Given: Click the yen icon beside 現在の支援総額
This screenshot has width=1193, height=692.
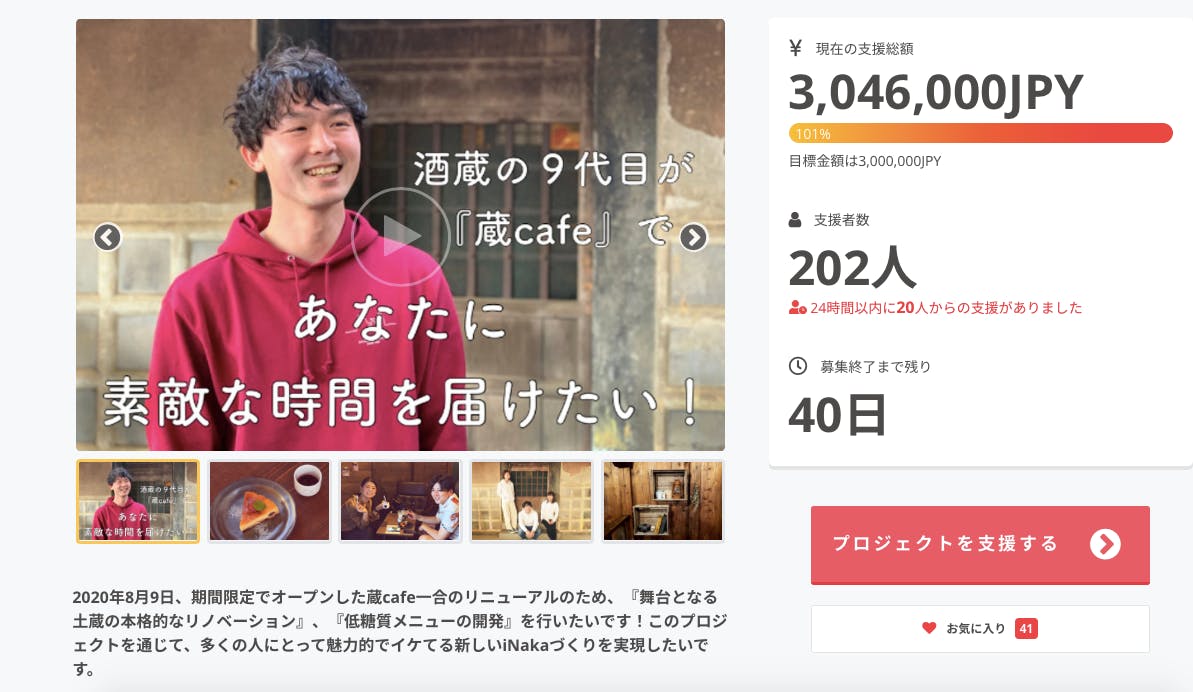Looking at the screenshot, I should tap(796, 48).
